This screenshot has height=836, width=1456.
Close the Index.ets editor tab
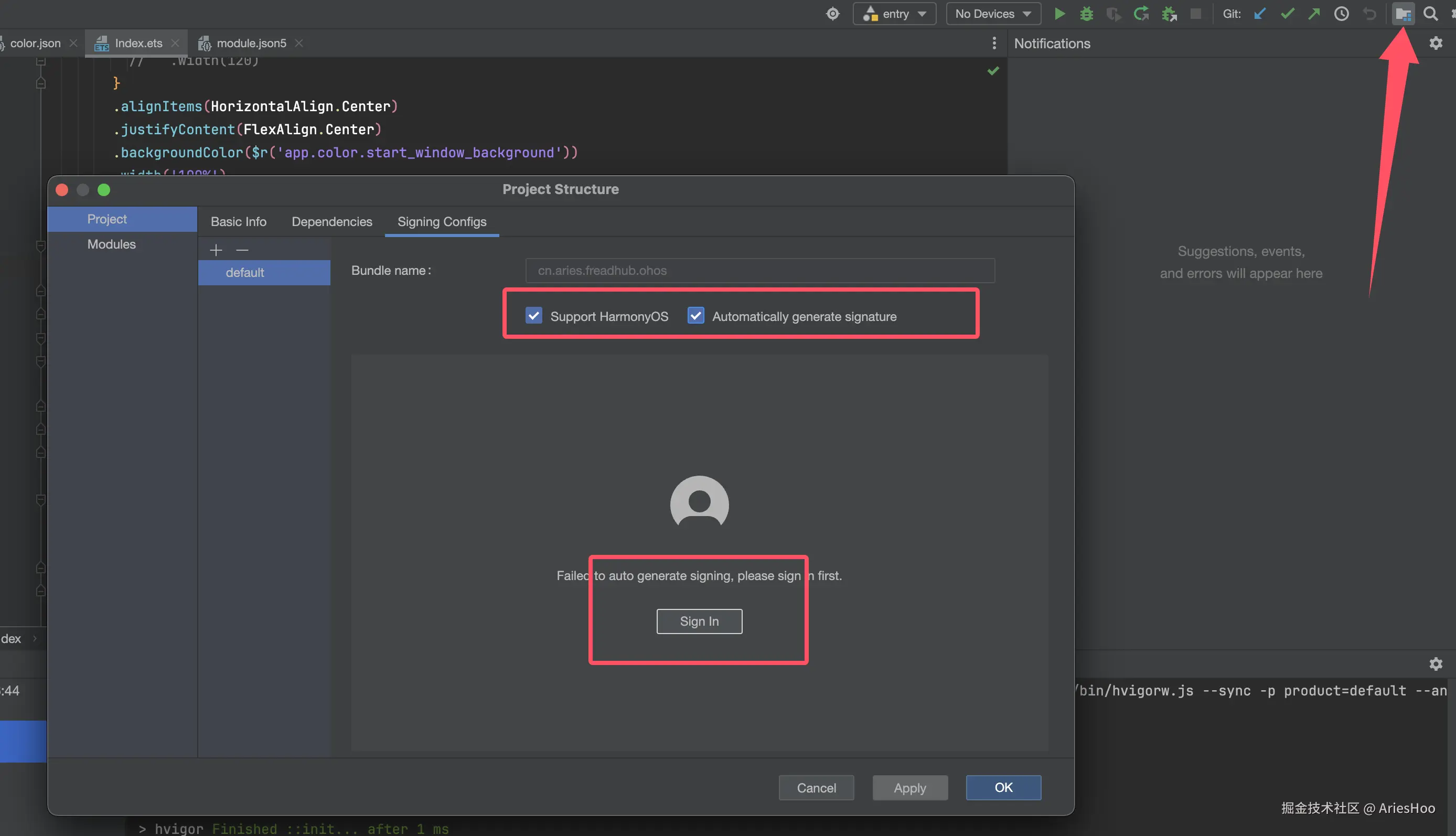coord(175,43)
